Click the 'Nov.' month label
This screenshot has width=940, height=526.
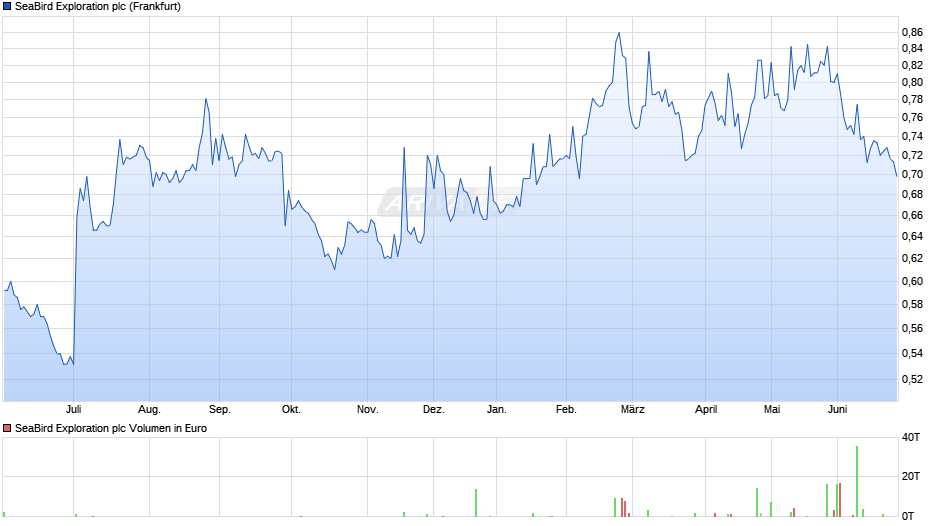point(367,410)
